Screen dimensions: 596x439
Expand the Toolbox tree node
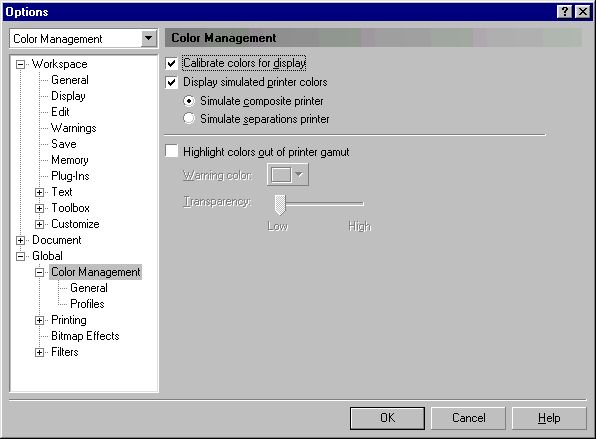point(40,208)
